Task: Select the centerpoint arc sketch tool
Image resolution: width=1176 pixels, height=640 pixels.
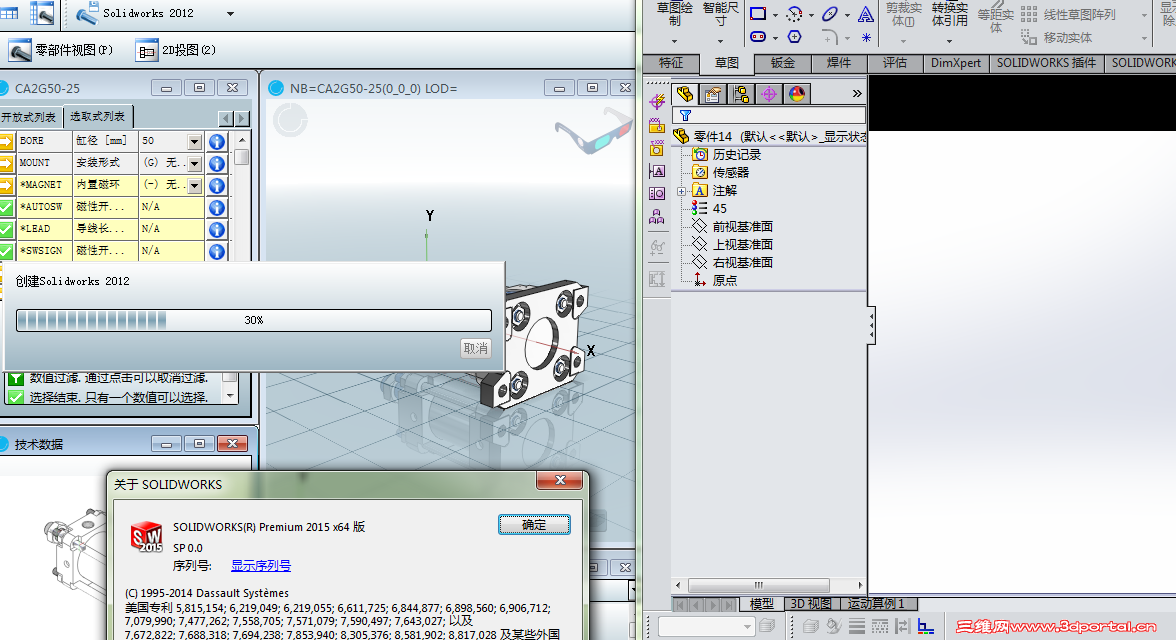Action: pyautogui.click(x=794, y=14)
